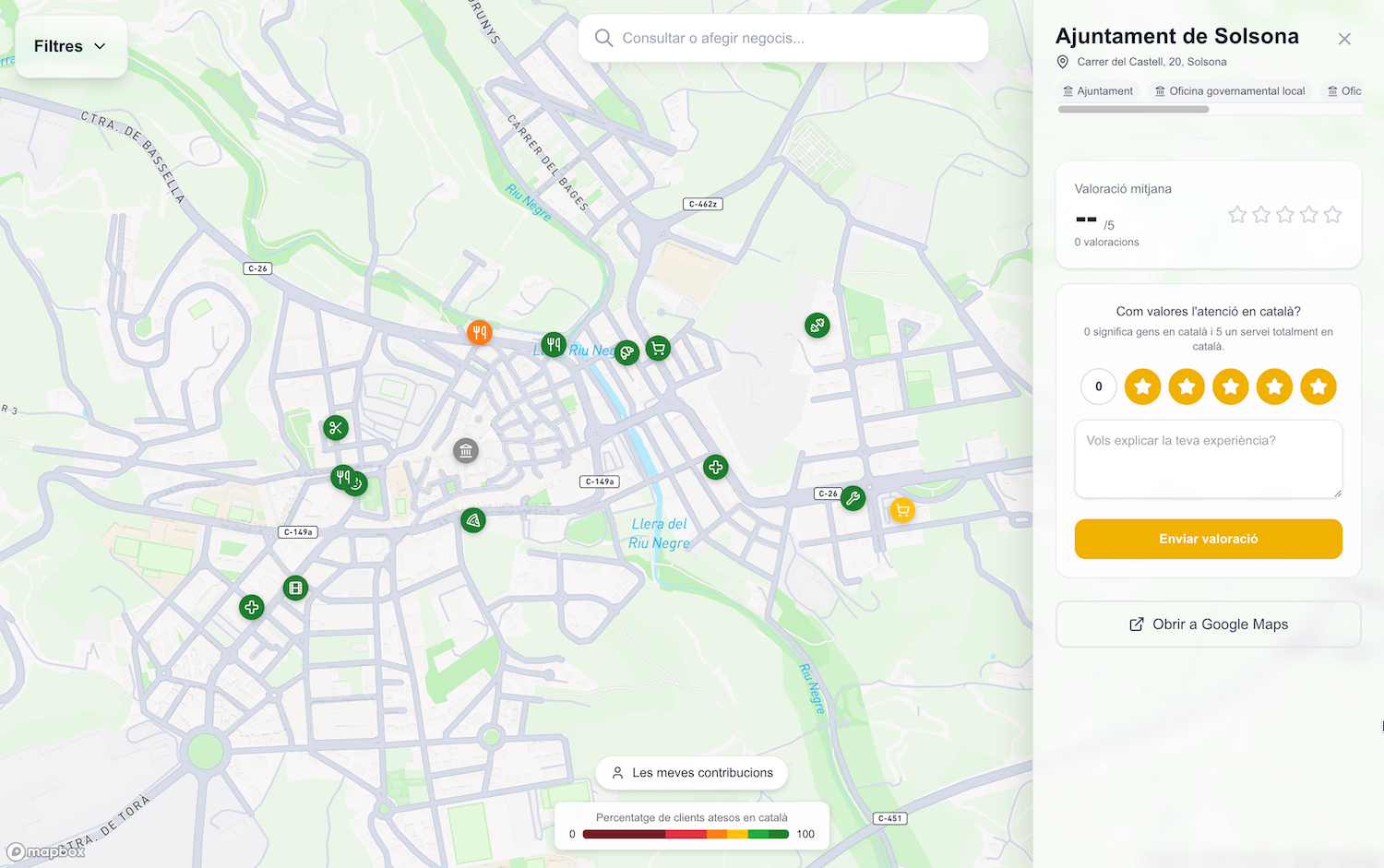This screenshot has width=1384, height=868.
Task: Submit with Enviar valoració button
Action: click(1208, 539)
